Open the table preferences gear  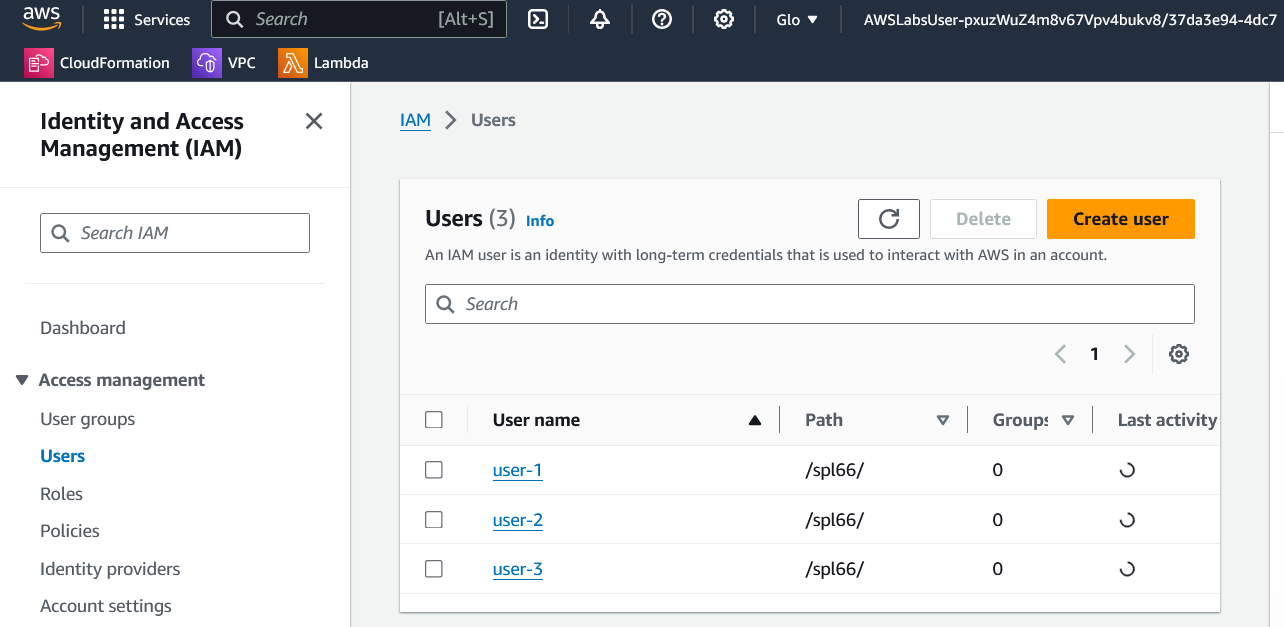[1179, 354]
